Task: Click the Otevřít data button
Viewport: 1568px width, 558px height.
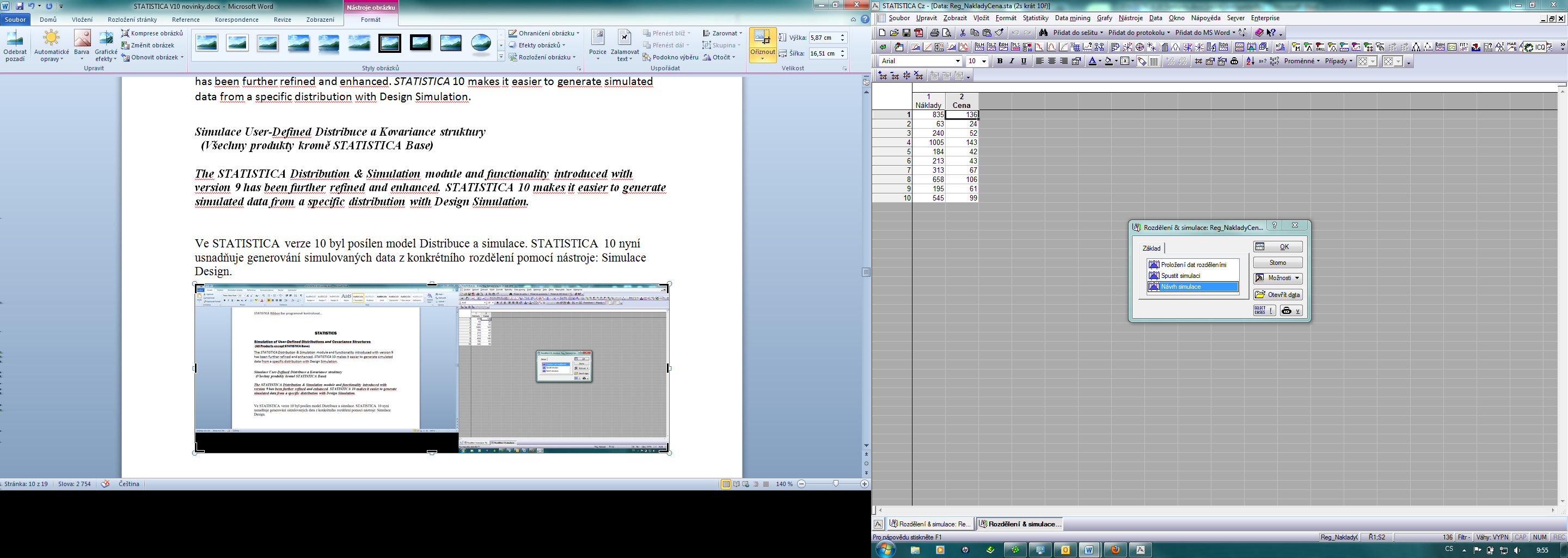Action: (1278, 295)
